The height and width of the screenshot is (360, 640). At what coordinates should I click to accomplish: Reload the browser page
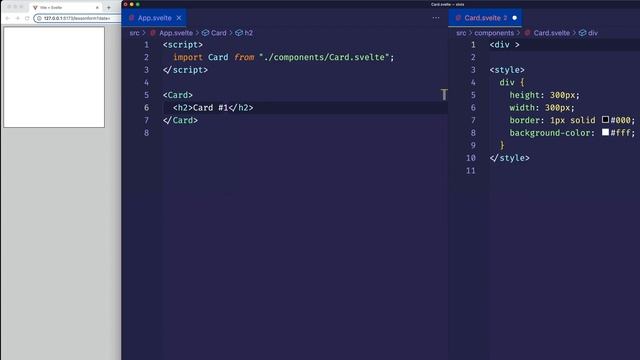[27, 18]
